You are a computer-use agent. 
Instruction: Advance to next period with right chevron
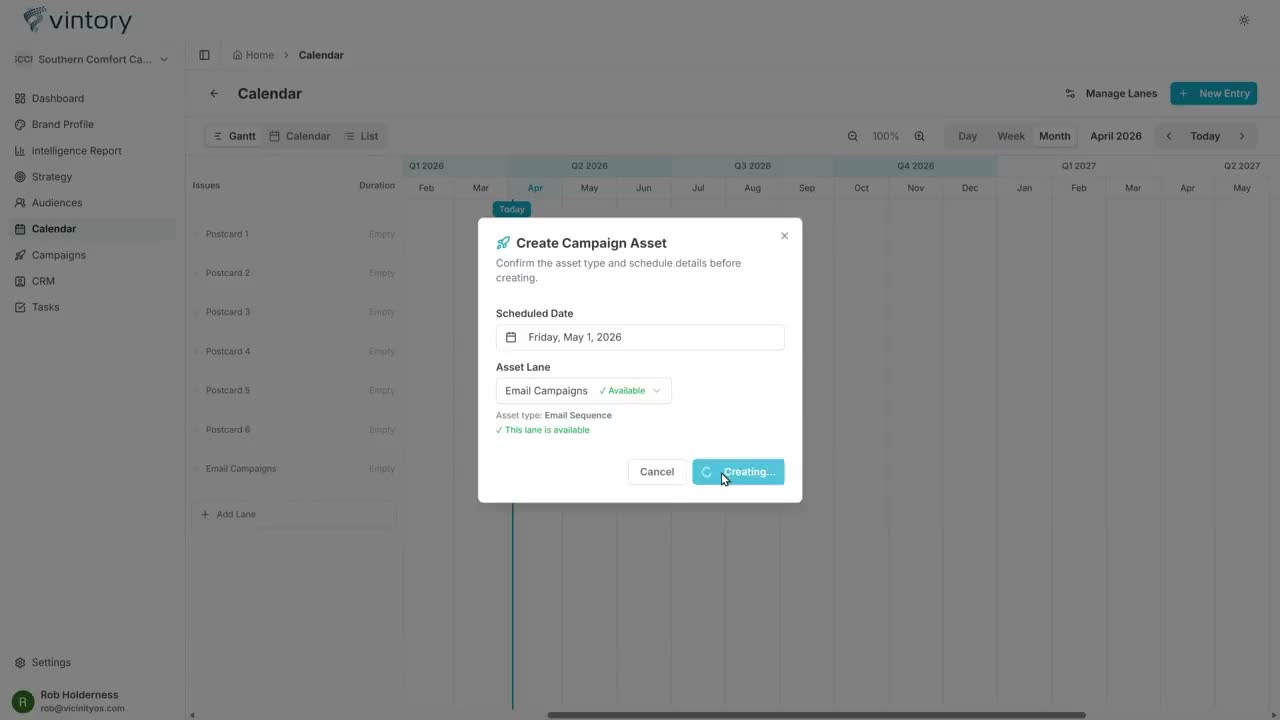(x=1242, y=136)
